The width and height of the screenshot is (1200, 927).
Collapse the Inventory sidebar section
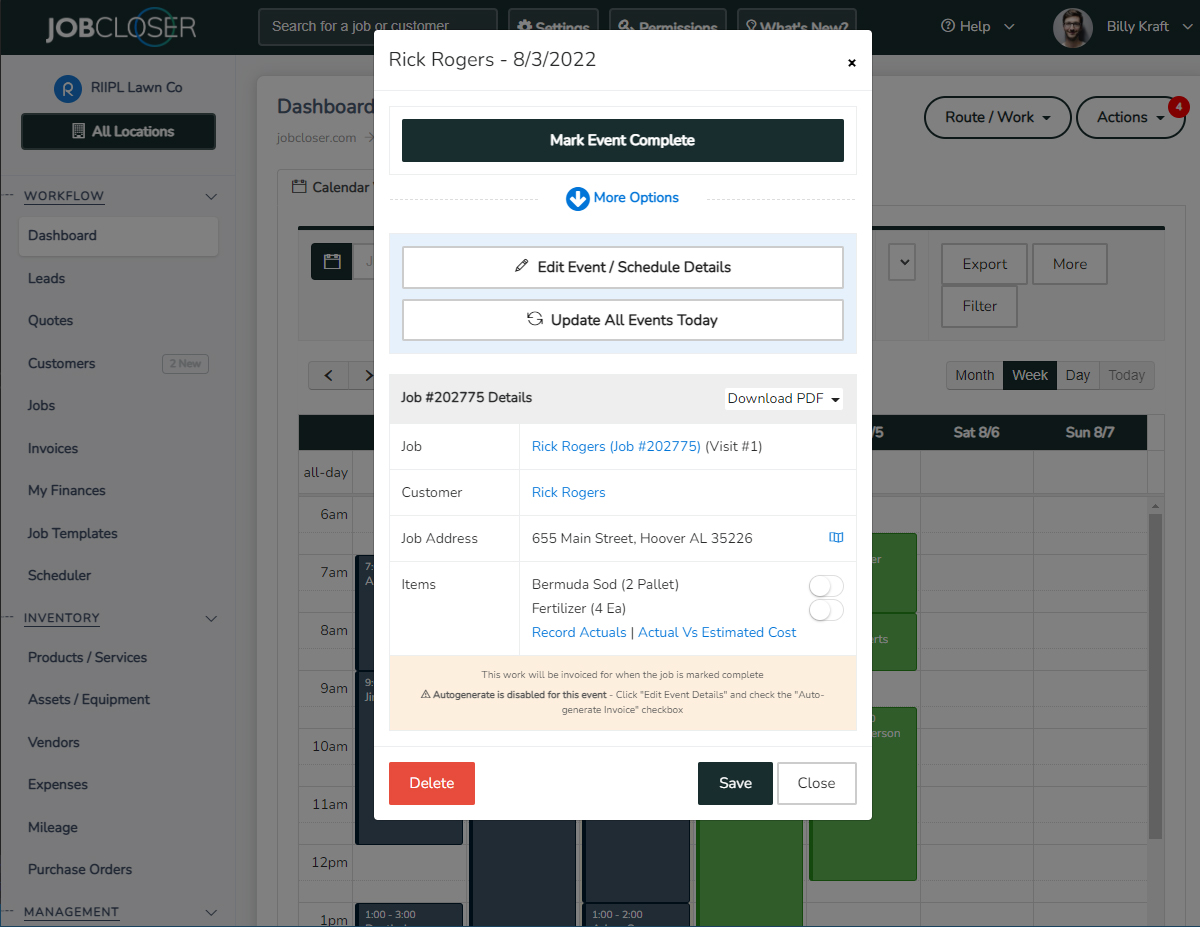[x=210, y=618]
